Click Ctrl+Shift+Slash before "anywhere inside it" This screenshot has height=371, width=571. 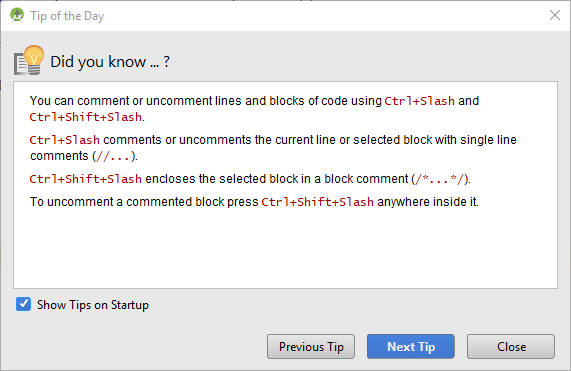tap(318, 202)
